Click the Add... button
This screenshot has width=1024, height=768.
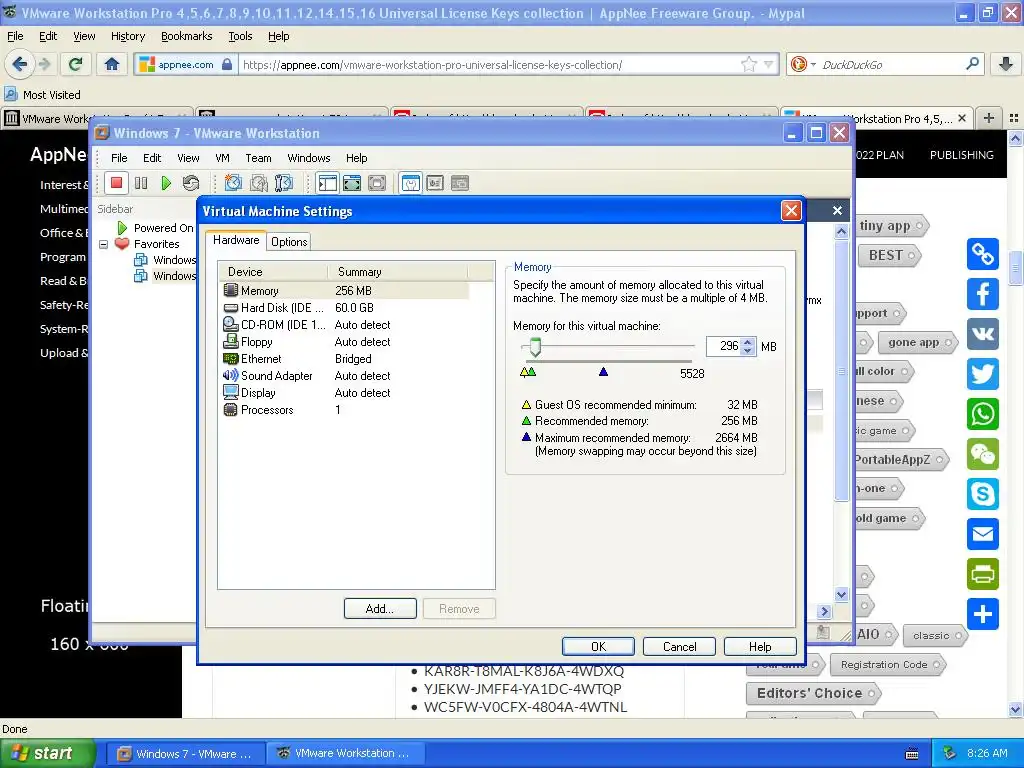380,609
